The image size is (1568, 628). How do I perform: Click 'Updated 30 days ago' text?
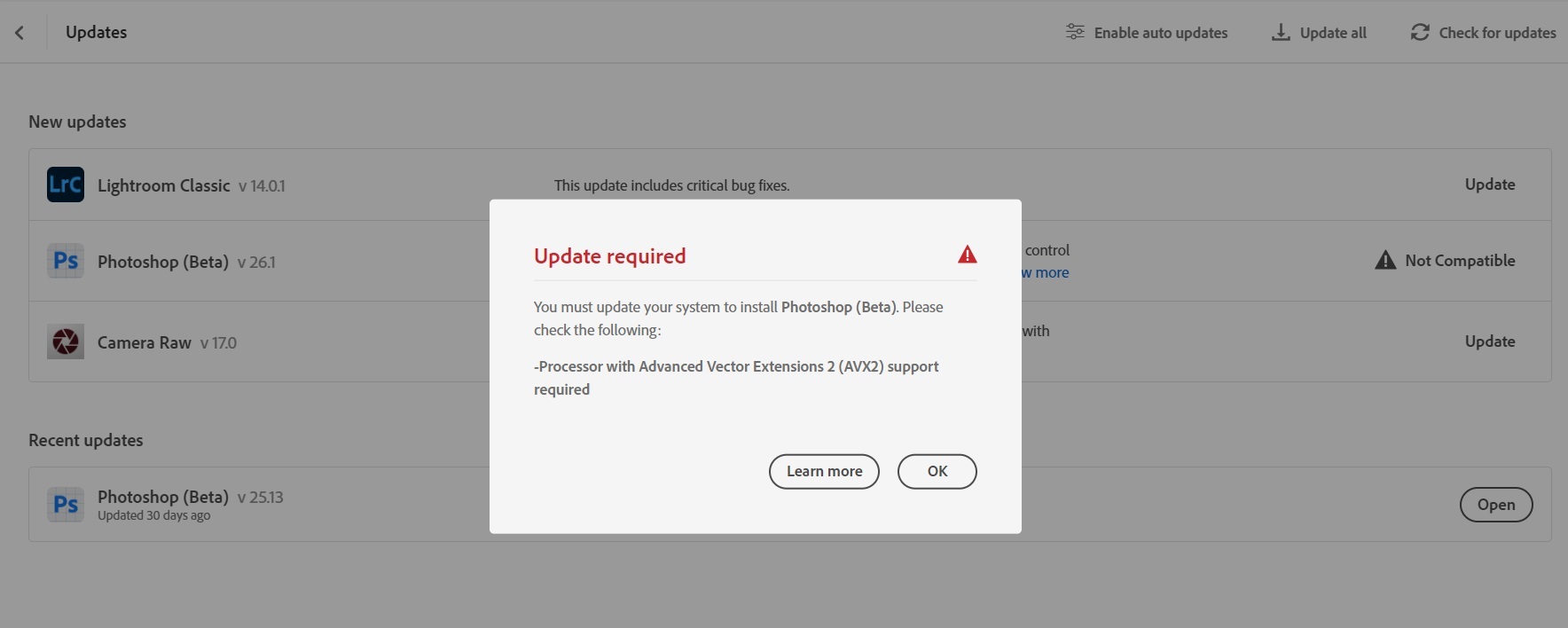tap(153, 515)
